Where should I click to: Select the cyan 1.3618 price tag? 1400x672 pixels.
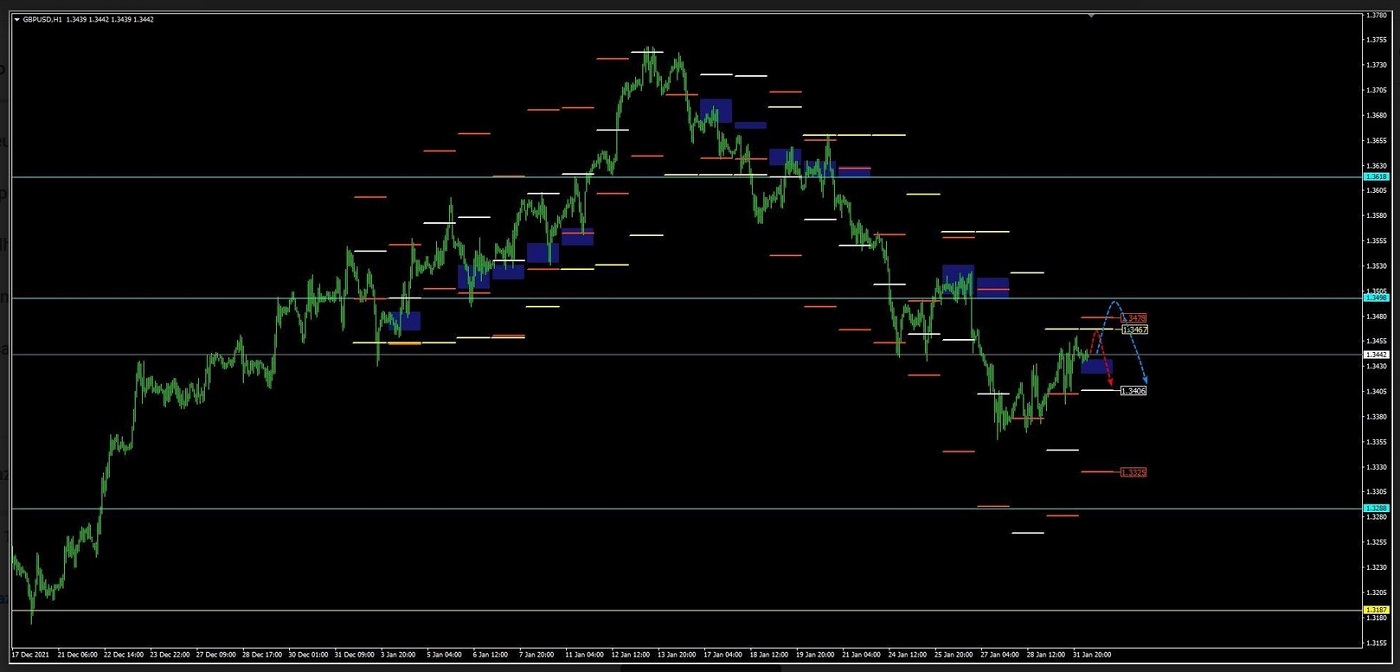pos(1377,177)
